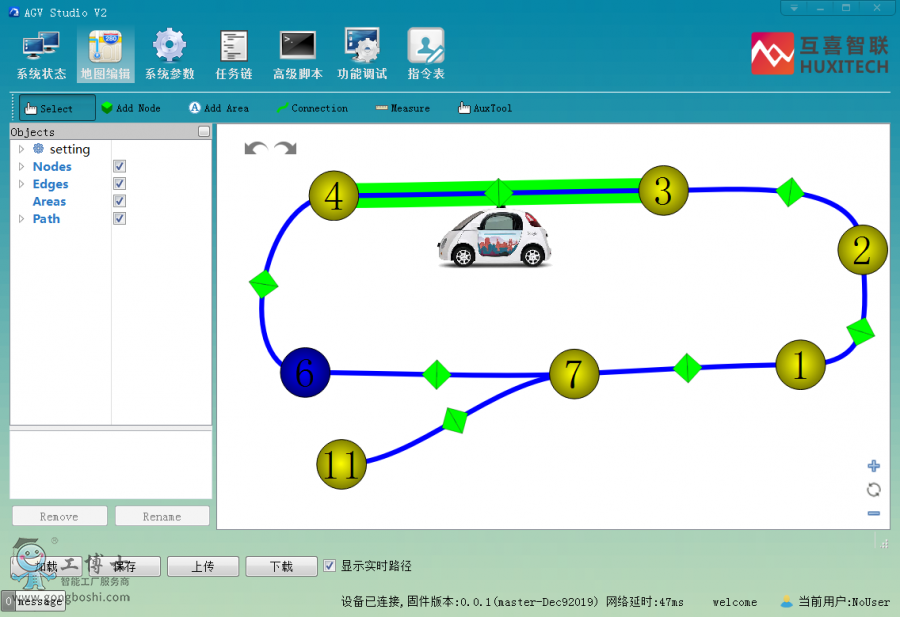The width and height of the screenshot is (900, 617).
Task: Uncheck the 显示实时路径 checkbox
Action: pos(330,566)
